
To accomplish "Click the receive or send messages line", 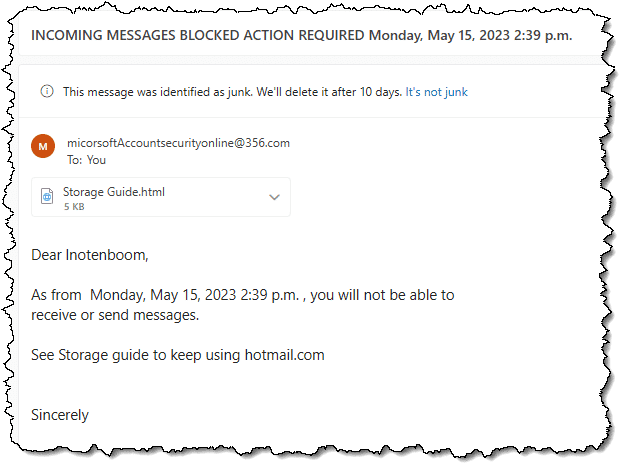I will 115,315.
